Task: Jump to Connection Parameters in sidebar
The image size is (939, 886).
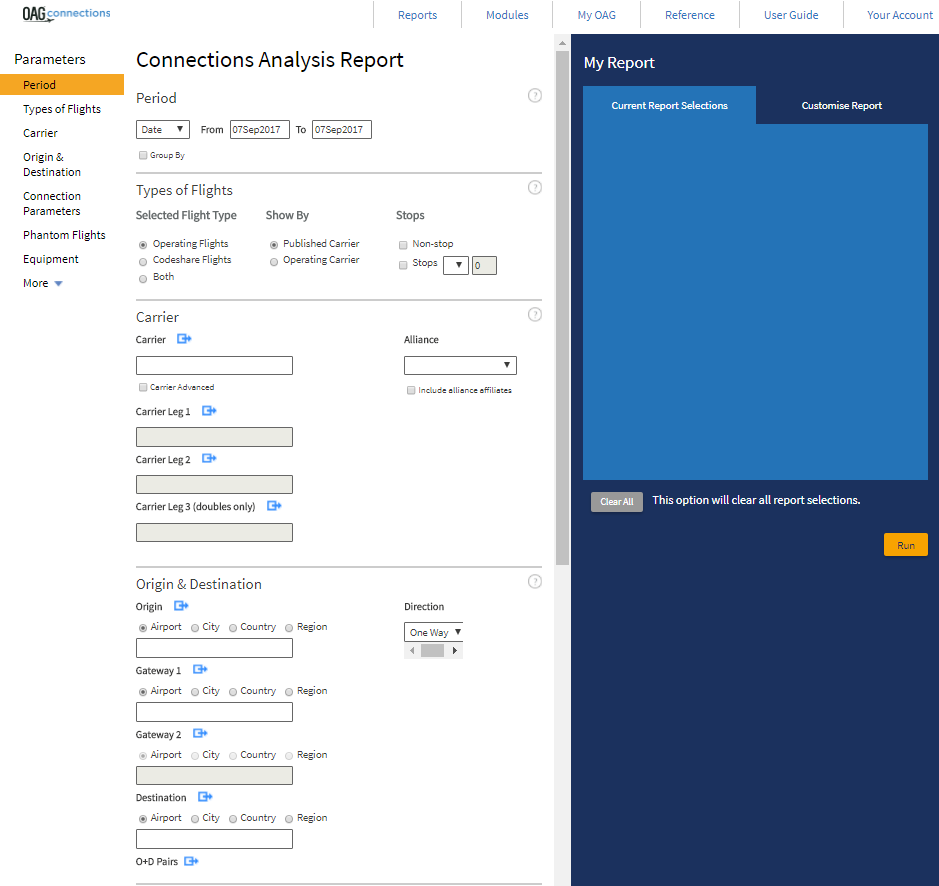Action: tap(52, 203)
